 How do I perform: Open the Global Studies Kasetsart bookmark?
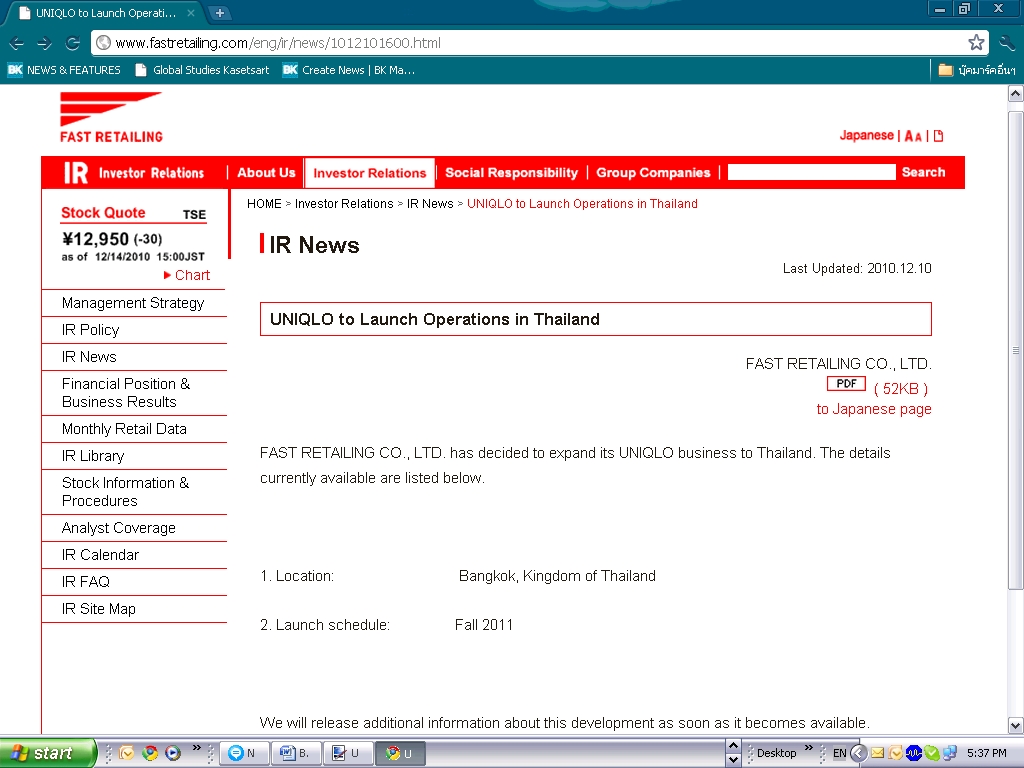pyautogui.click(x=203, y=70)
